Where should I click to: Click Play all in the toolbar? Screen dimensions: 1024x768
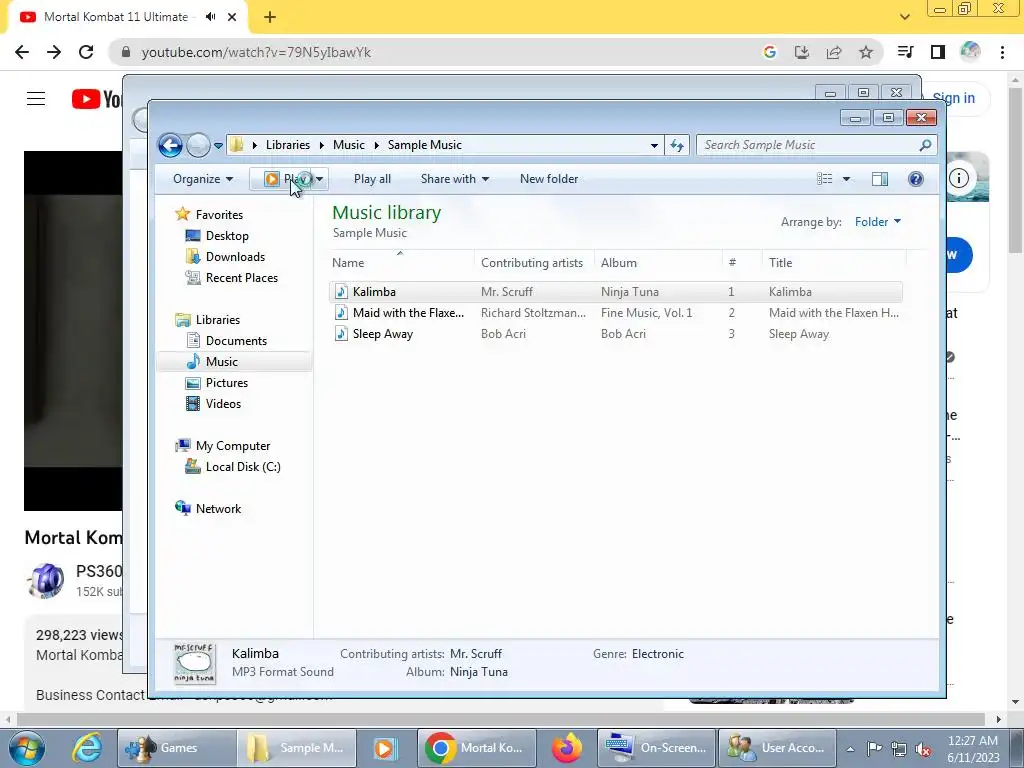372,179
